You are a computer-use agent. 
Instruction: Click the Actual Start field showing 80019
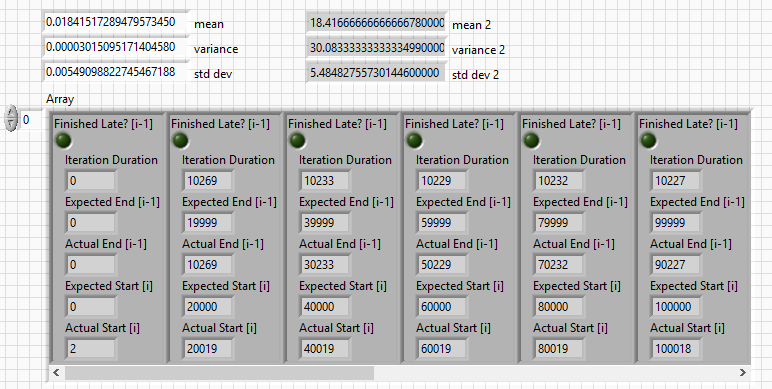[x=559, y=349]
